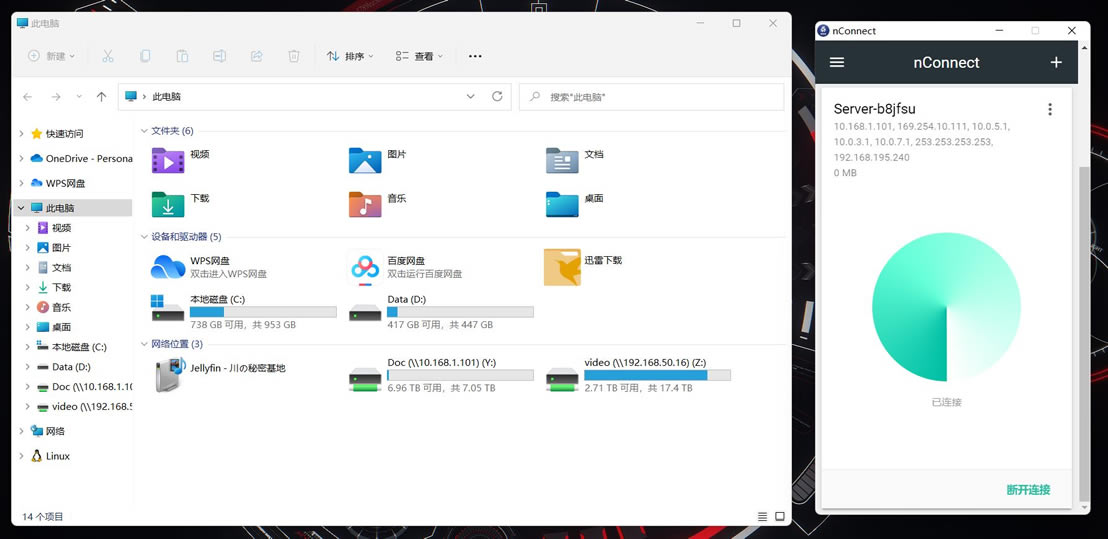Switch to large thumbnails view icon

(x=780, y=516)
